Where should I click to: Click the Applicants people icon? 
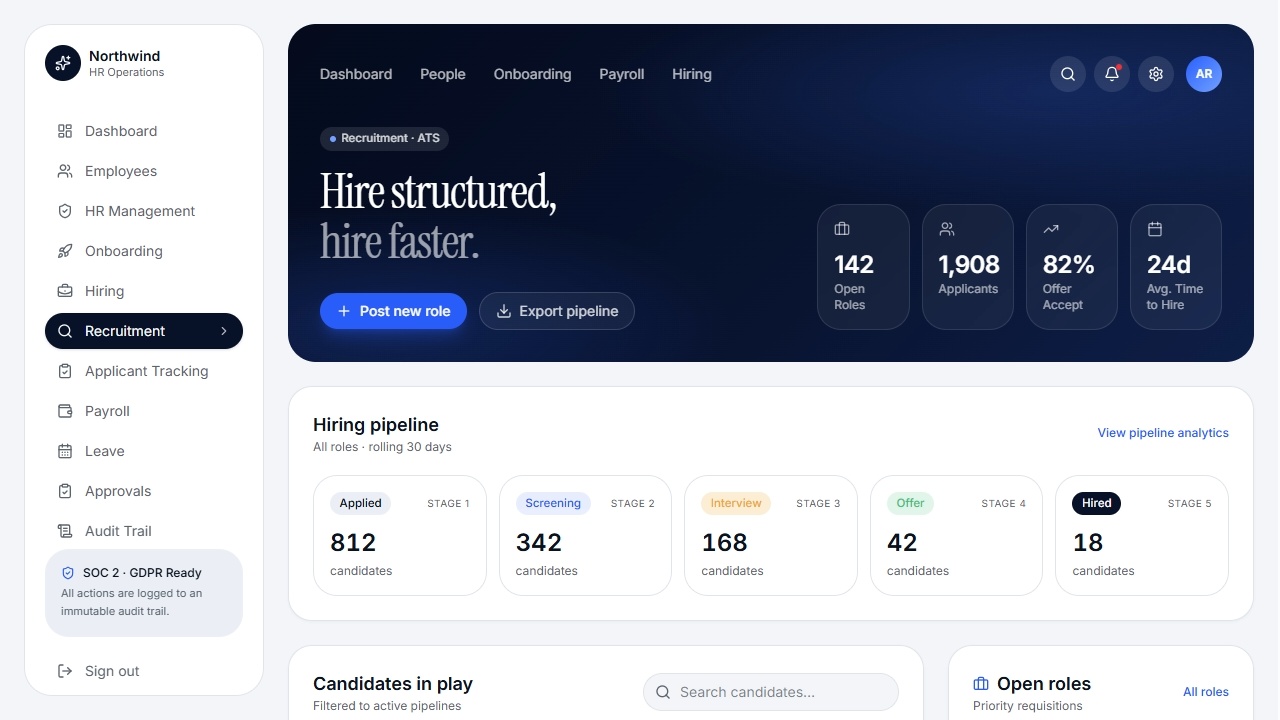(946, 229)
